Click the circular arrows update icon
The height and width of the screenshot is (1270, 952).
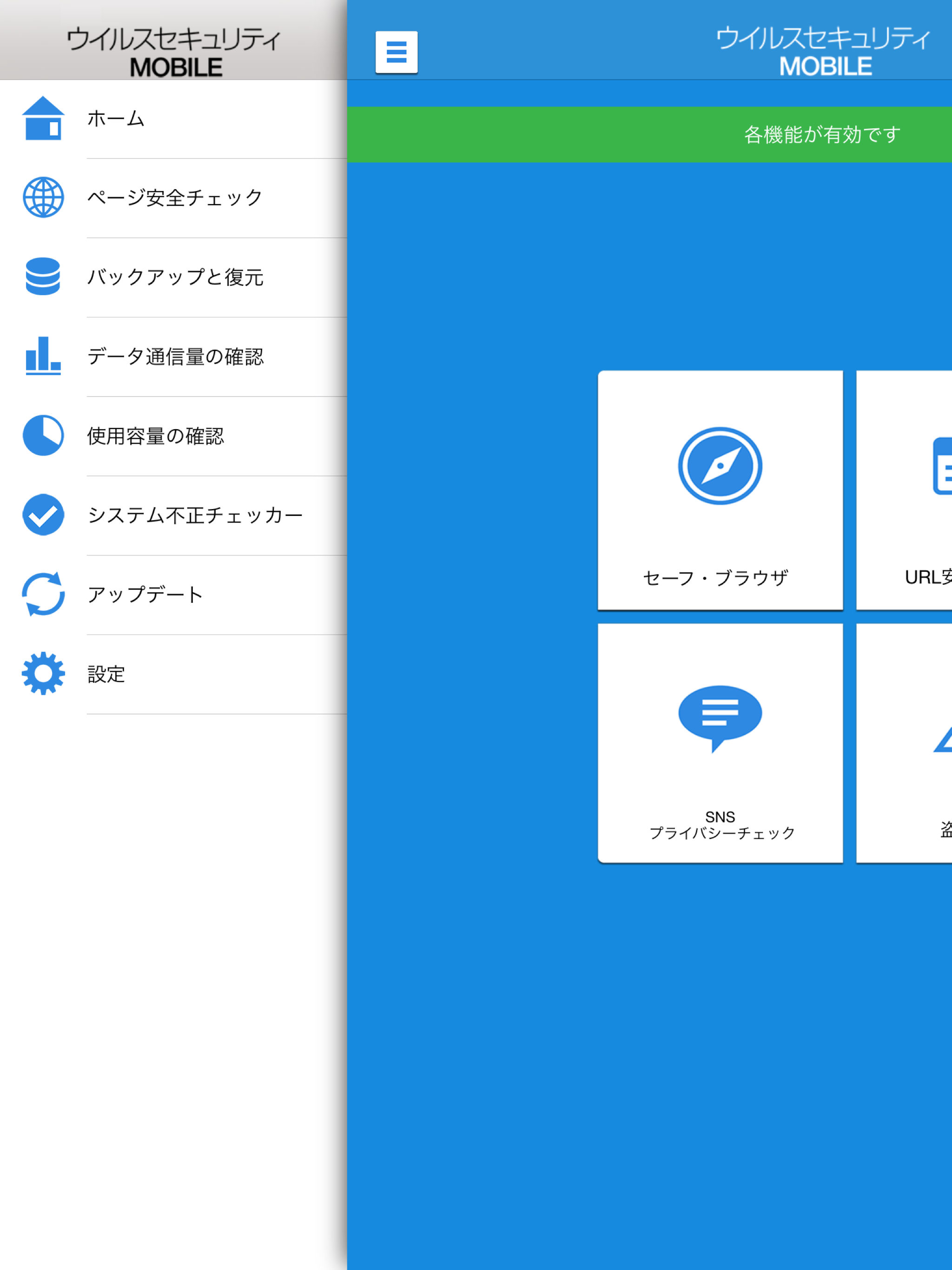[x=43, y=594]
